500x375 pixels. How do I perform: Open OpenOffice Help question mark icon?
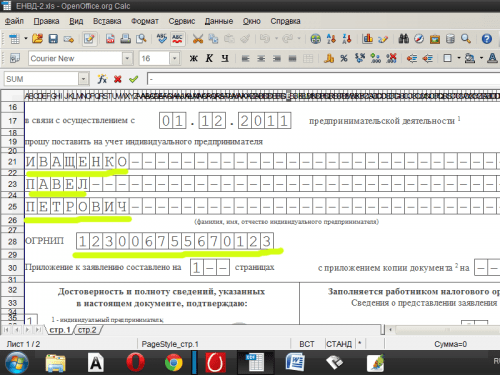(487, 39)
